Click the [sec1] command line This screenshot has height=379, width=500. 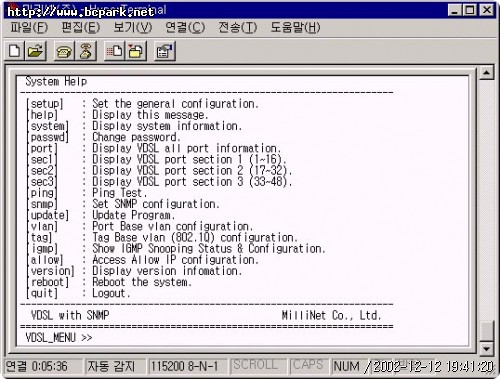click(x=156, y=160)
